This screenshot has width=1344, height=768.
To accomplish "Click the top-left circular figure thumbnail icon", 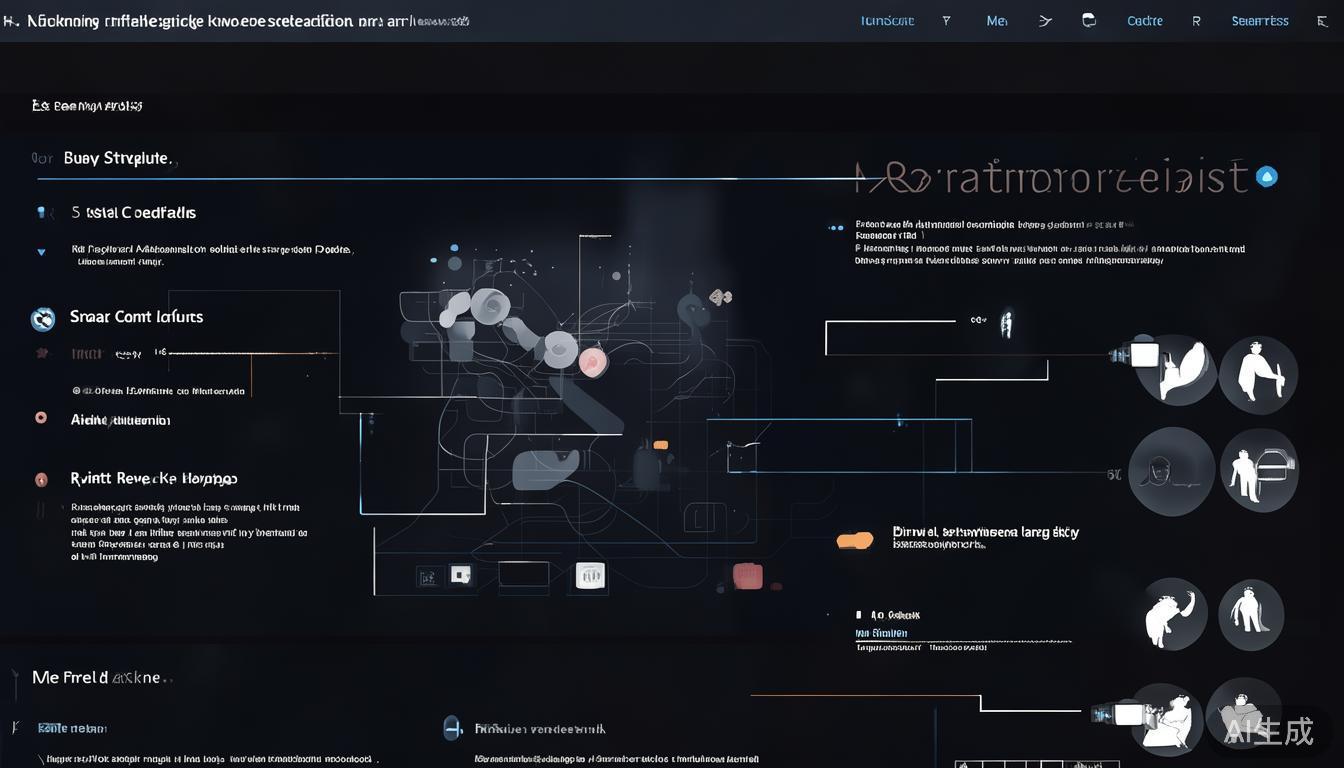I will pos(1177,370).
